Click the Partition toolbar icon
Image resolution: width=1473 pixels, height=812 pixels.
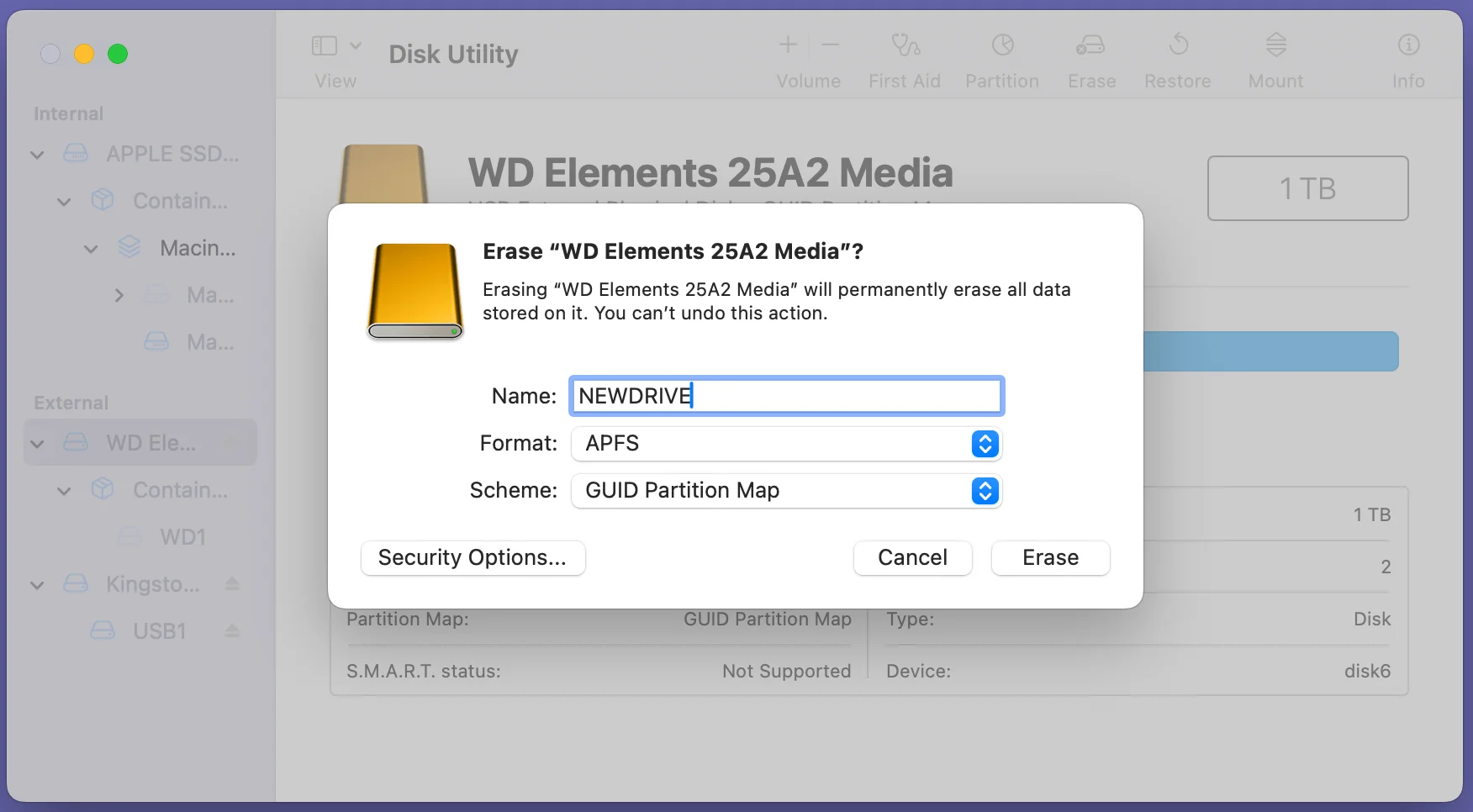[x=1003, y=45]
